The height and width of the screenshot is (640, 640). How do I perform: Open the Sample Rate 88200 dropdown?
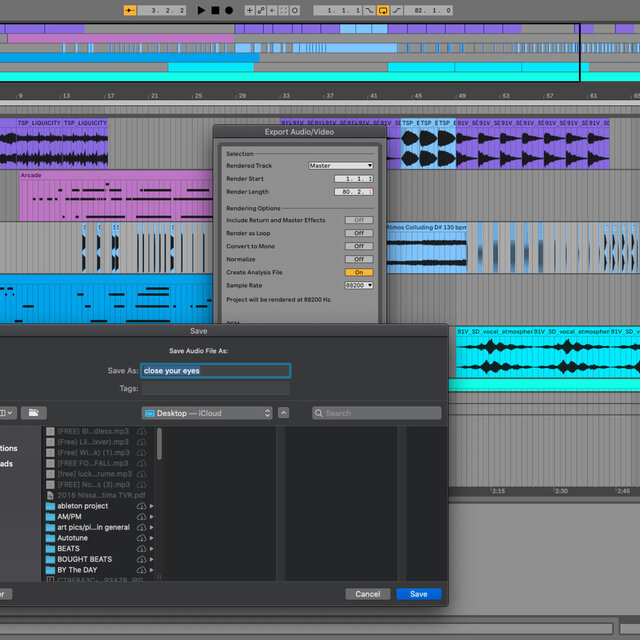click(x=358, y=285)
